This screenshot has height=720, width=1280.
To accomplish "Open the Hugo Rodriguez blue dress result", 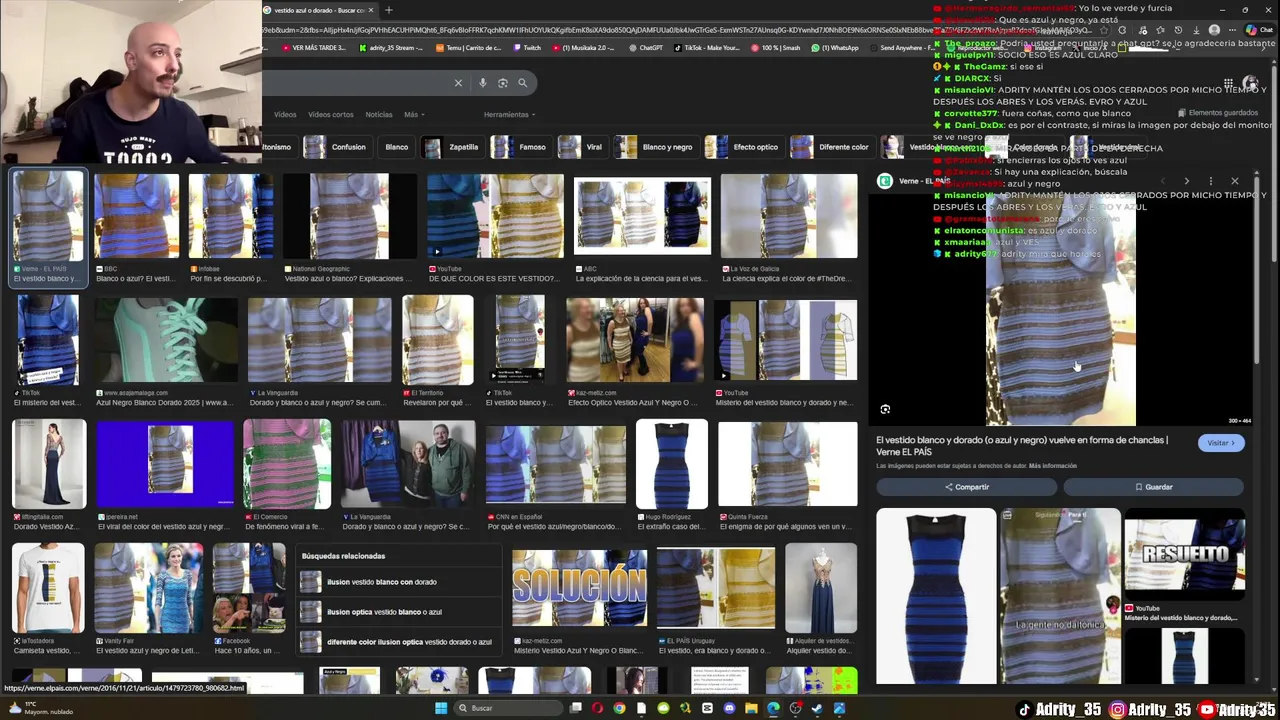I will 671,463.
